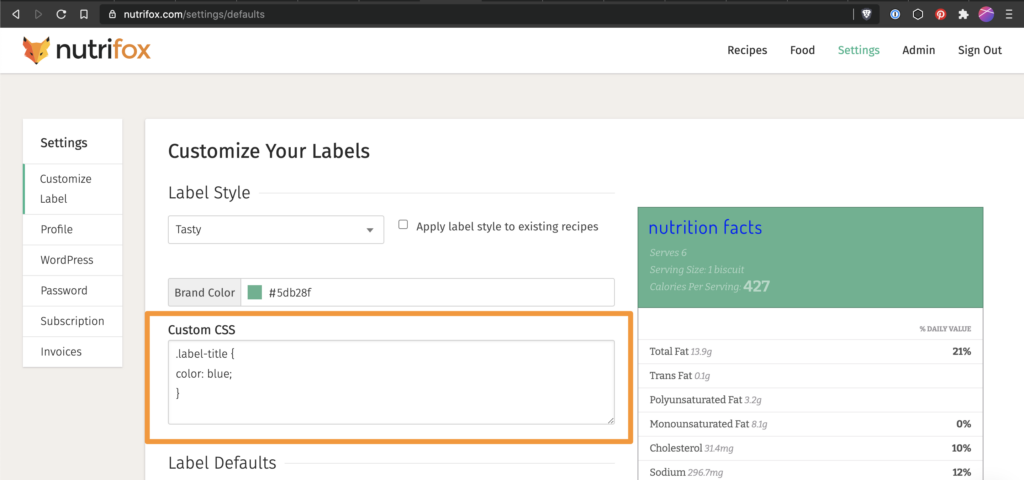Click the browser back arrow

pyautogui.click(x=16, y=14)
